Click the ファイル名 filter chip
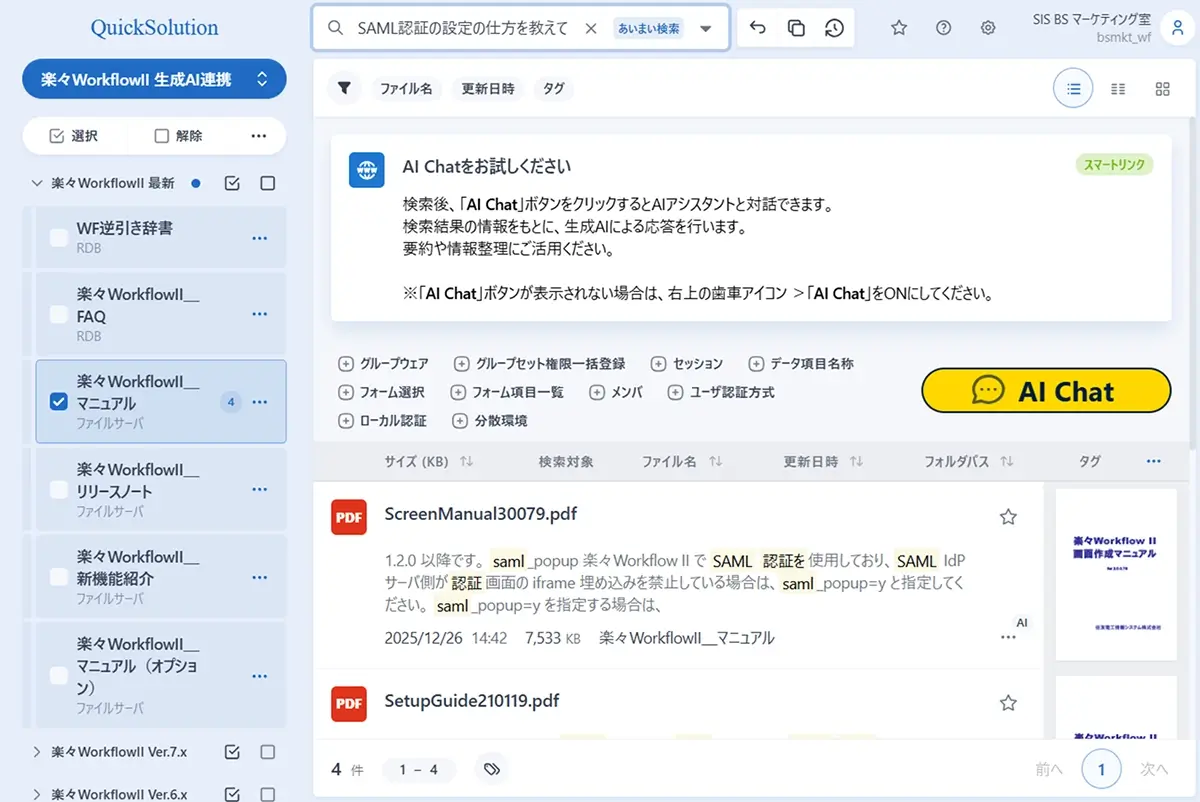The height and width of the screenshot is (802, 1200). tap(406, 89)
